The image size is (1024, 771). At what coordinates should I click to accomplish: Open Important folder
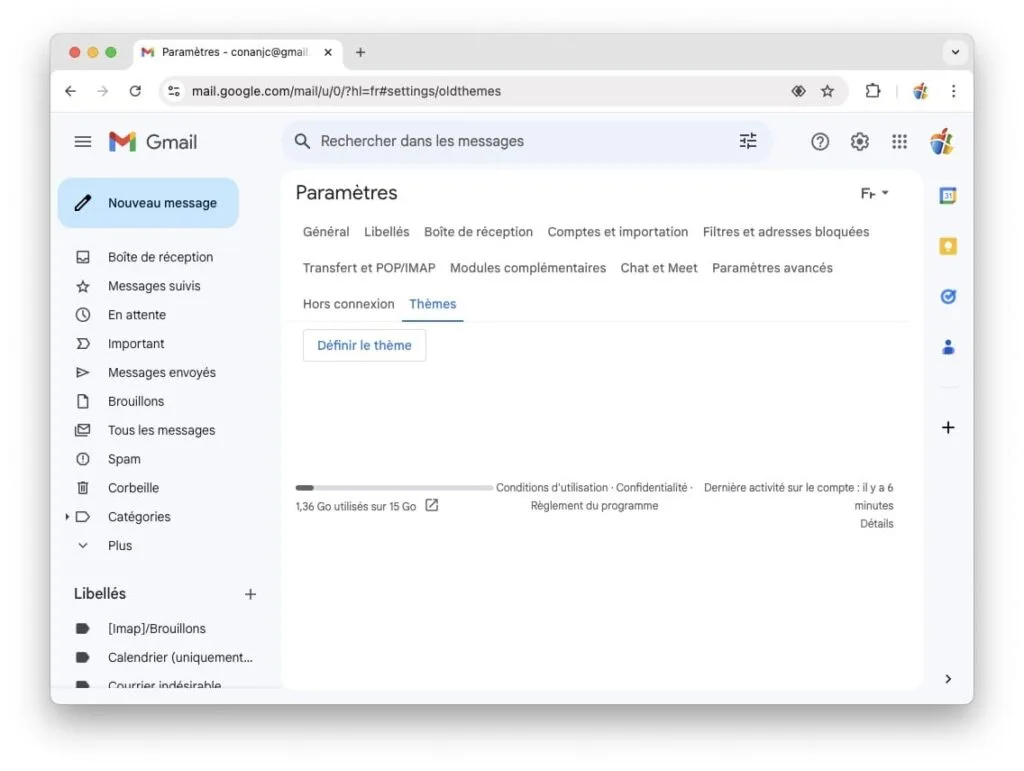tap(136, 343)
